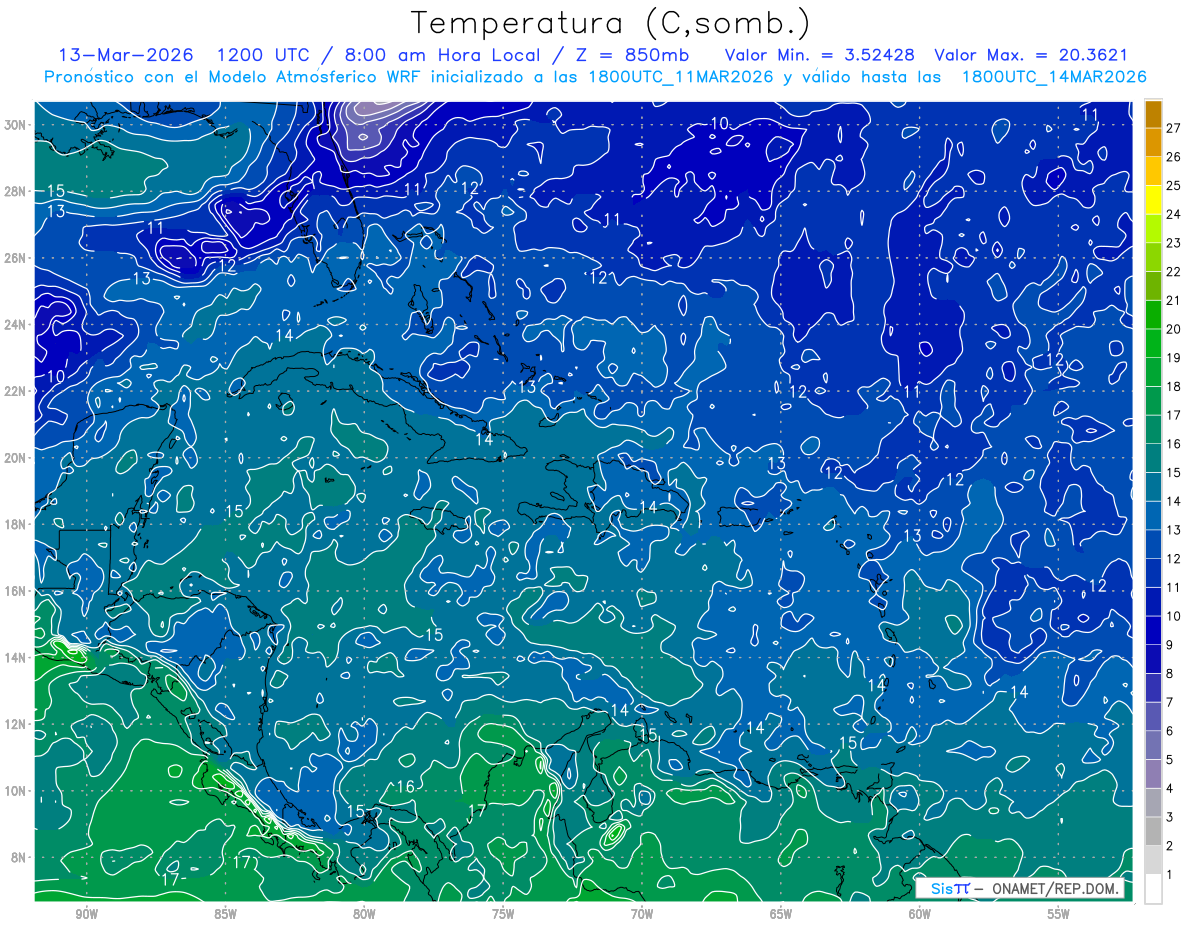This screenshot has width=1200, height=927.
Task: Click colorbar scale label '27'
Action: [1174, 128]
